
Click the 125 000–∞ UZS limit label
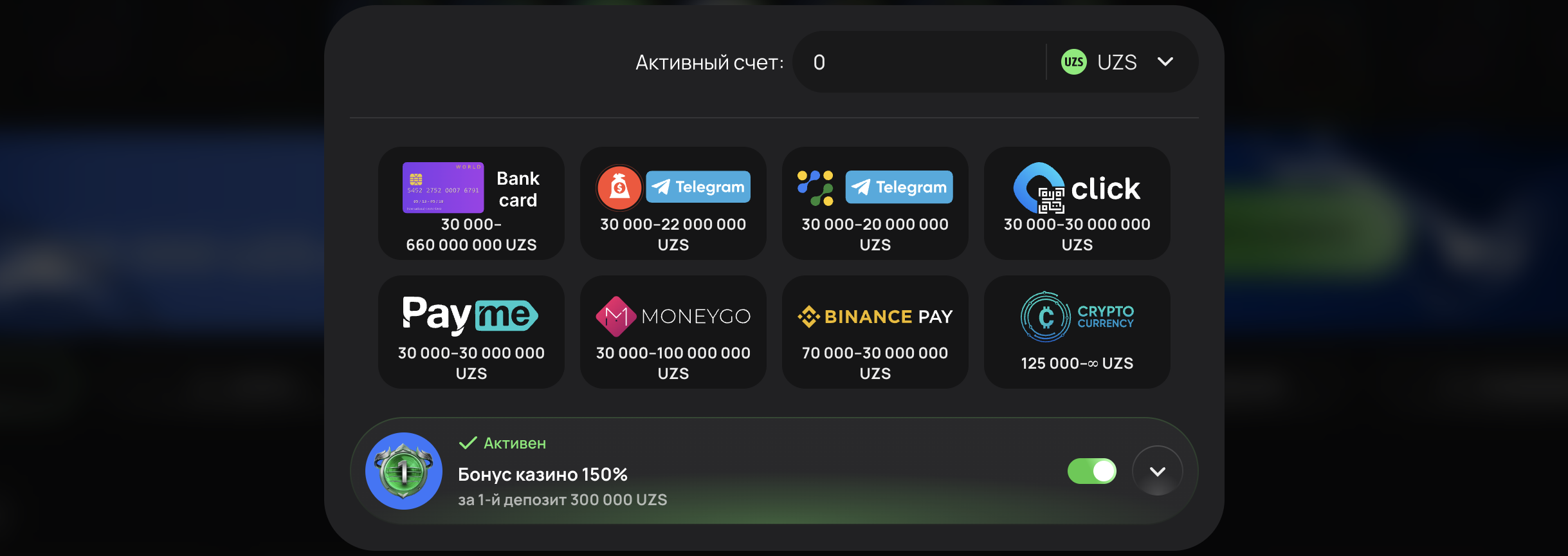pyautogui.click(x=1077, y=364)
